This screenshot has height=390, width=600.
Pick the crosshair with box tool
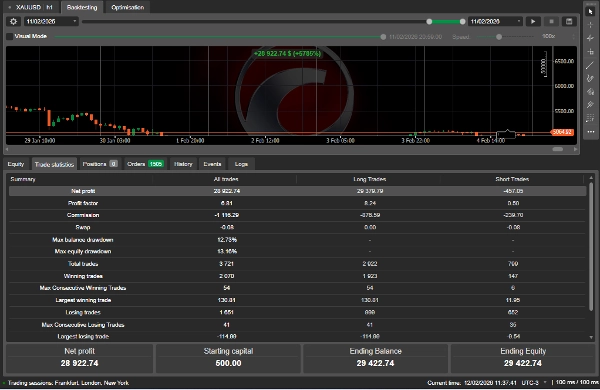[x=590, y=51]
